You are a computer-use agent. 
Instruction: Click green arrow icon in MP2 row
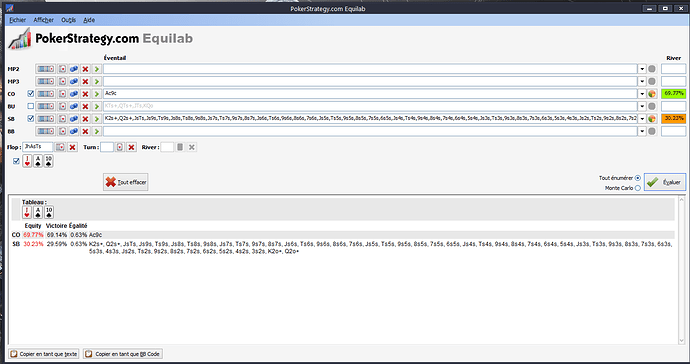click(x=97, y=69)
